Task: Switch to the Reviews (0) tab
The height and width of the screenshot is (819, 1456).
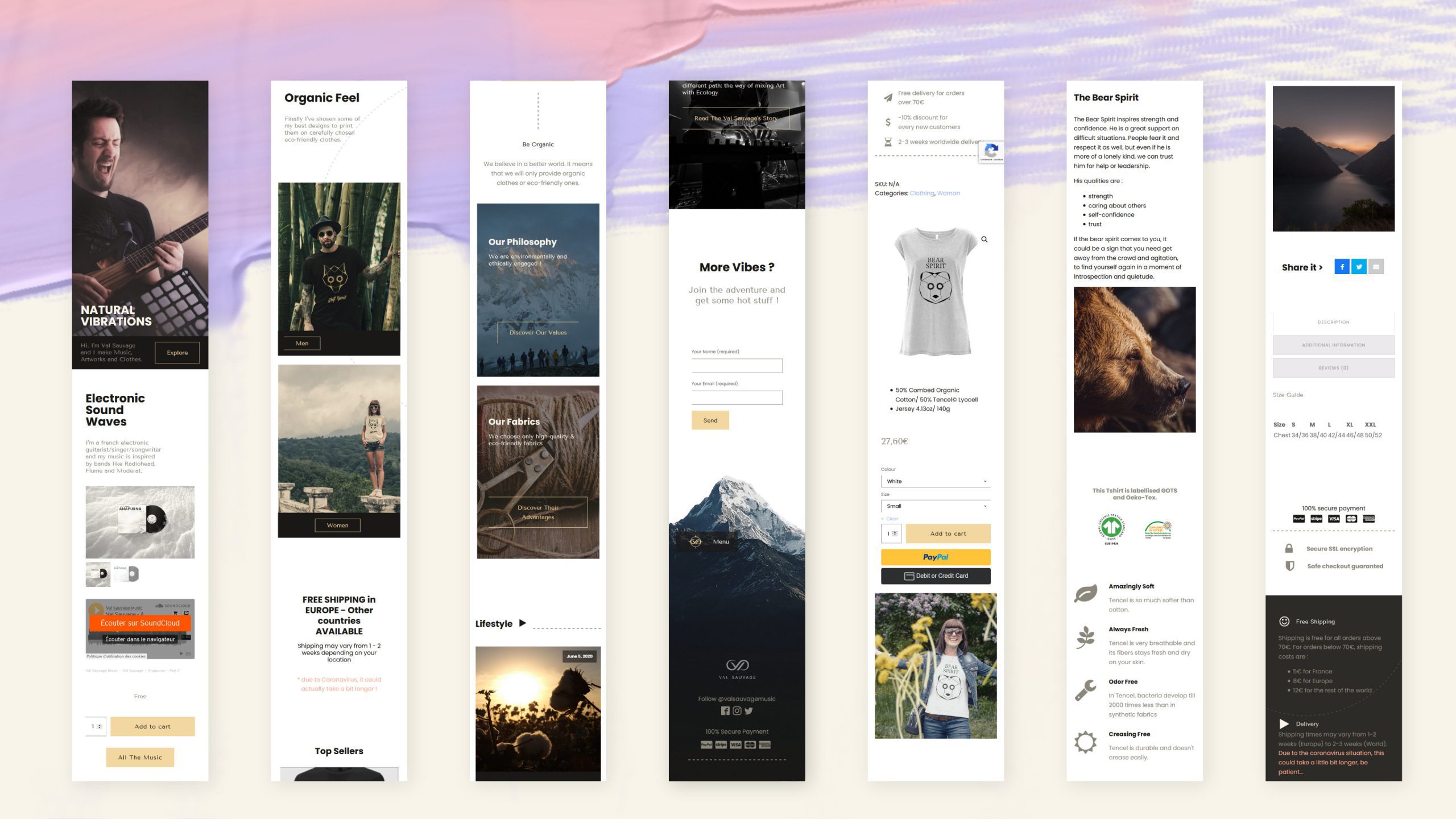Action: click(1333, 367)
